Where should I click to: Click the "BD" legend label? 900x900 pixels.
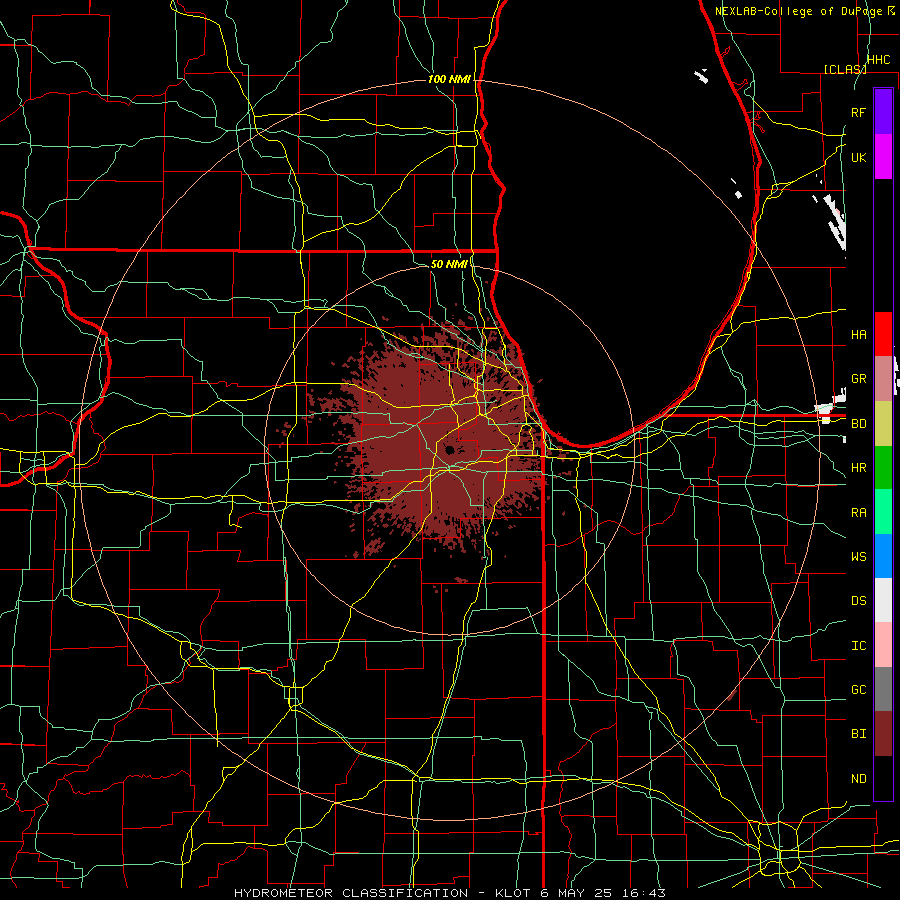pos(858,424)
